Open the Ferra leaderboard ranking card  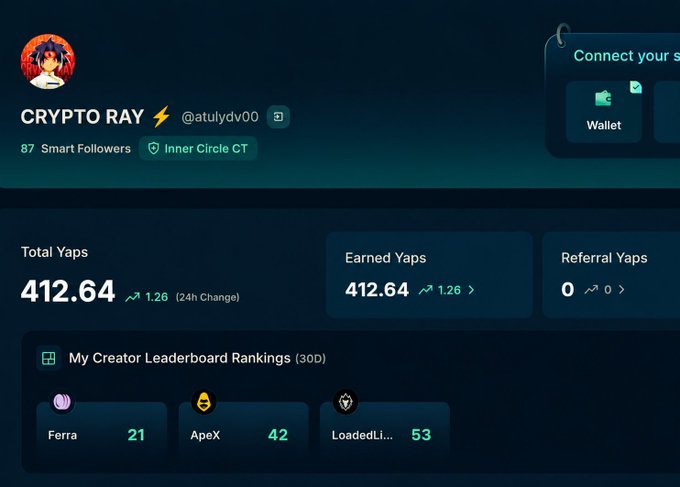[x=102, y=428]
